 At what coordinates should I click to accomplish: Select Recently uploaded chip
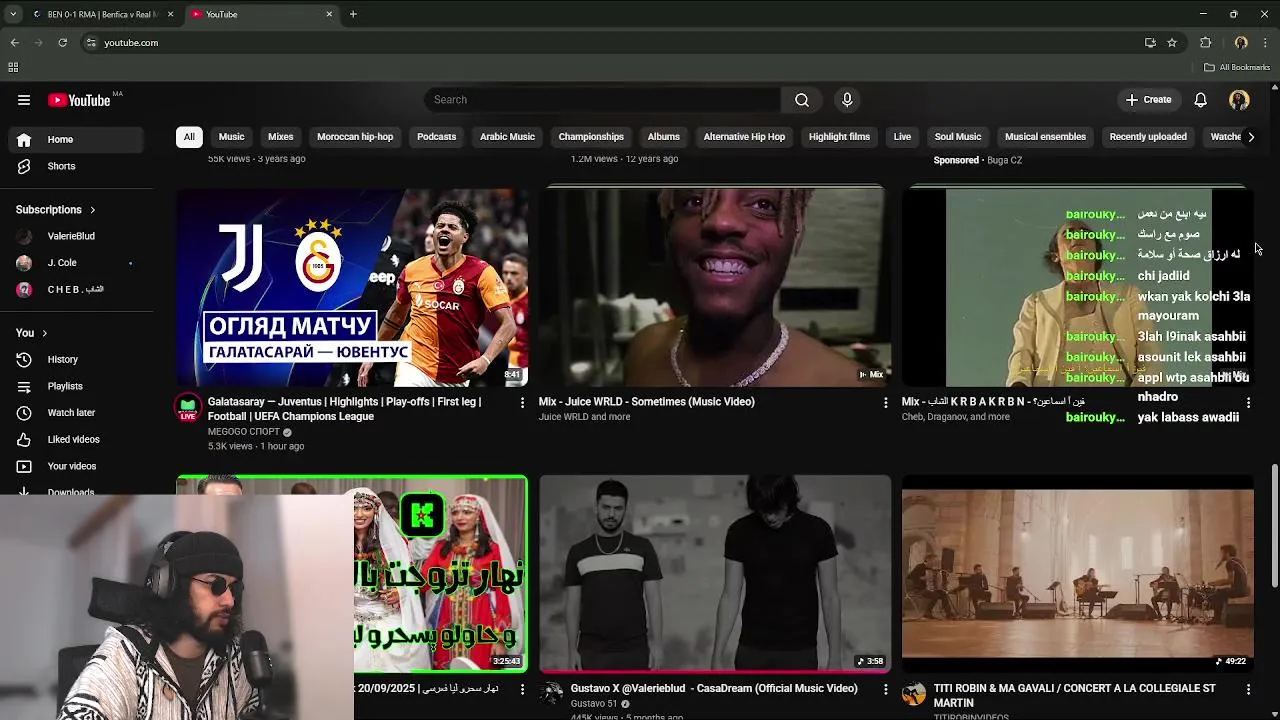coord(1148,137)
